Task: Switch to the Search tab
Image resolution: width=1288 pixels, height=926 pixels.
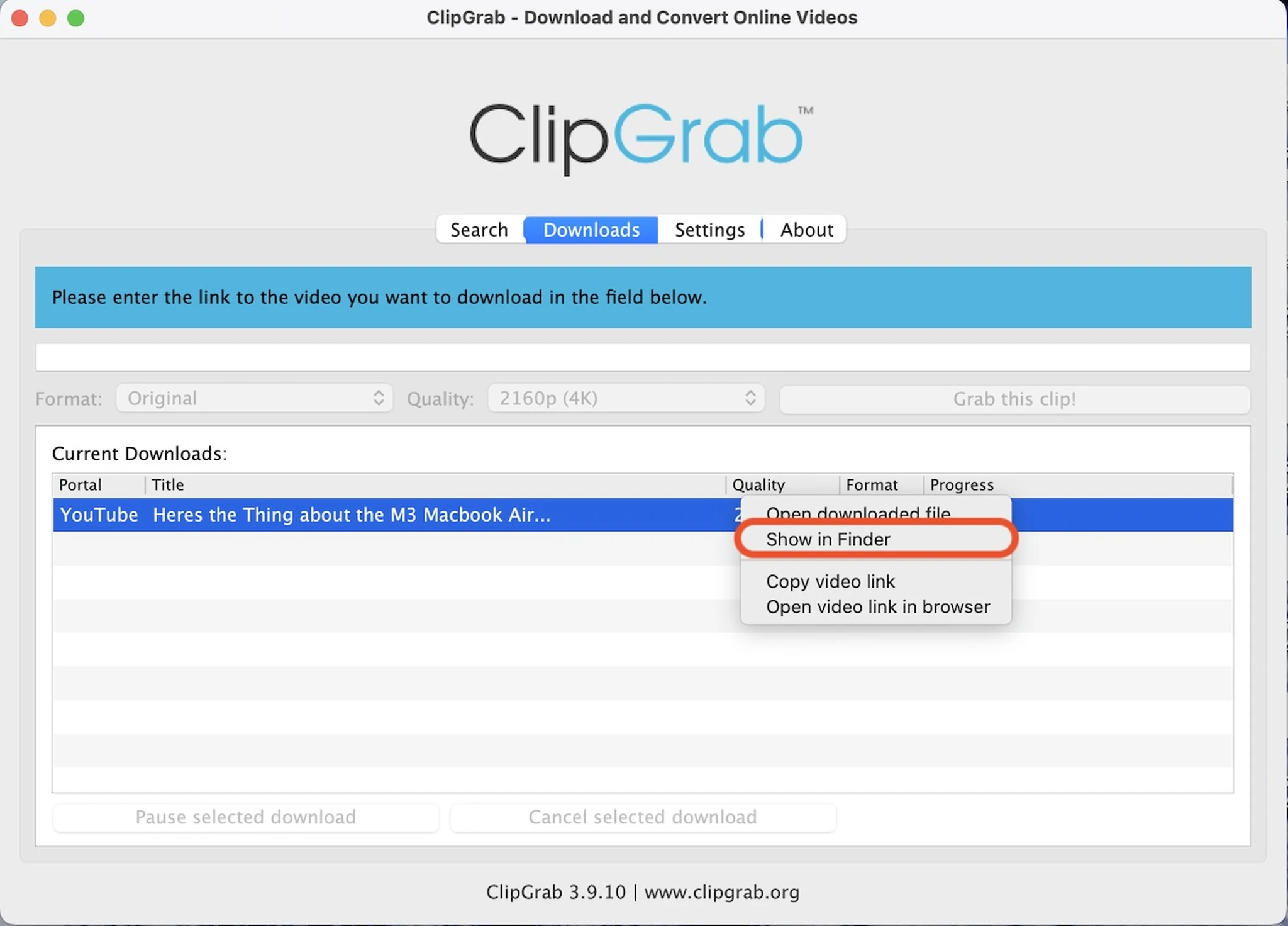Action: pos(478,229)
